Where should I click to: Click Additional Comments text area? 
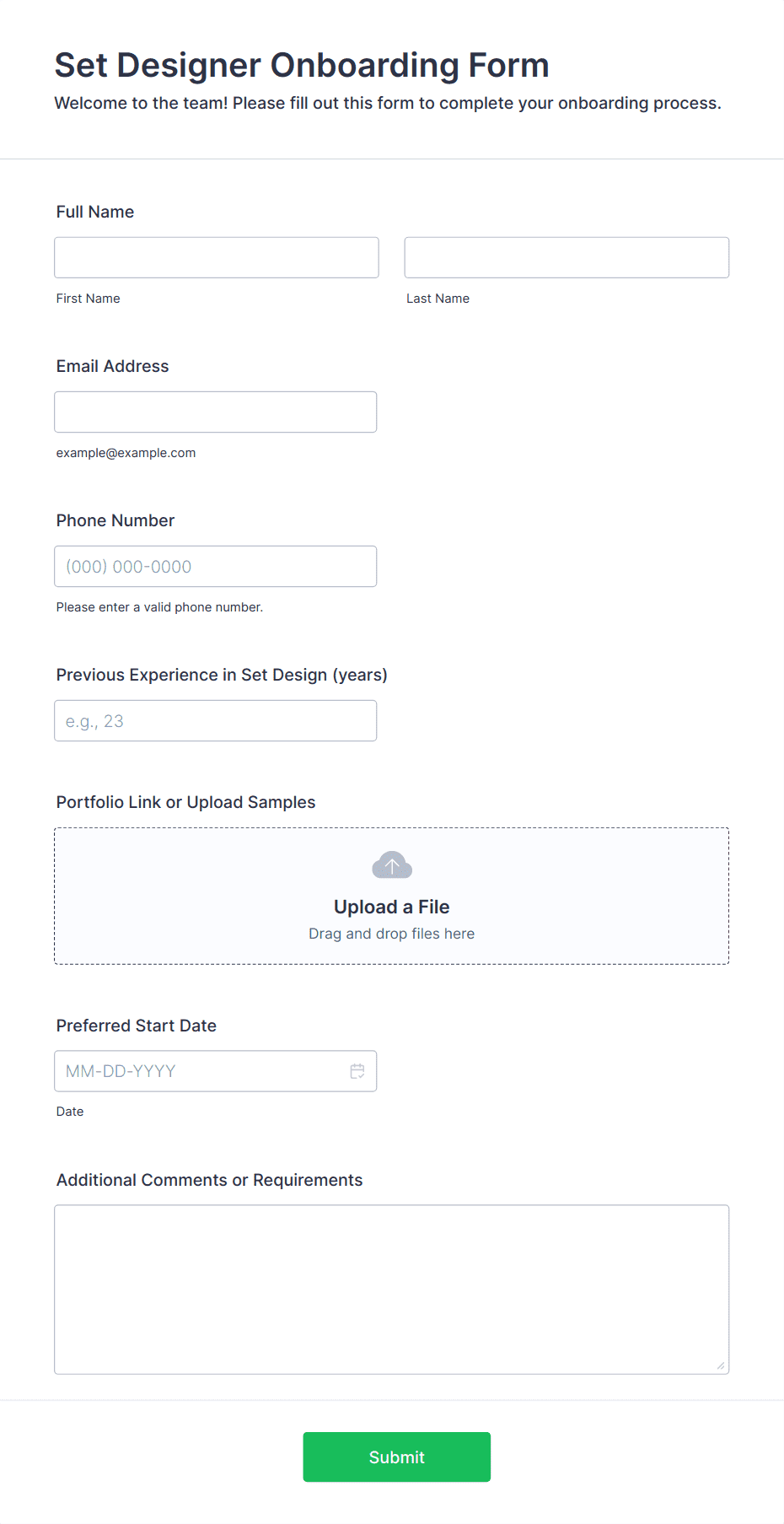392,1290
